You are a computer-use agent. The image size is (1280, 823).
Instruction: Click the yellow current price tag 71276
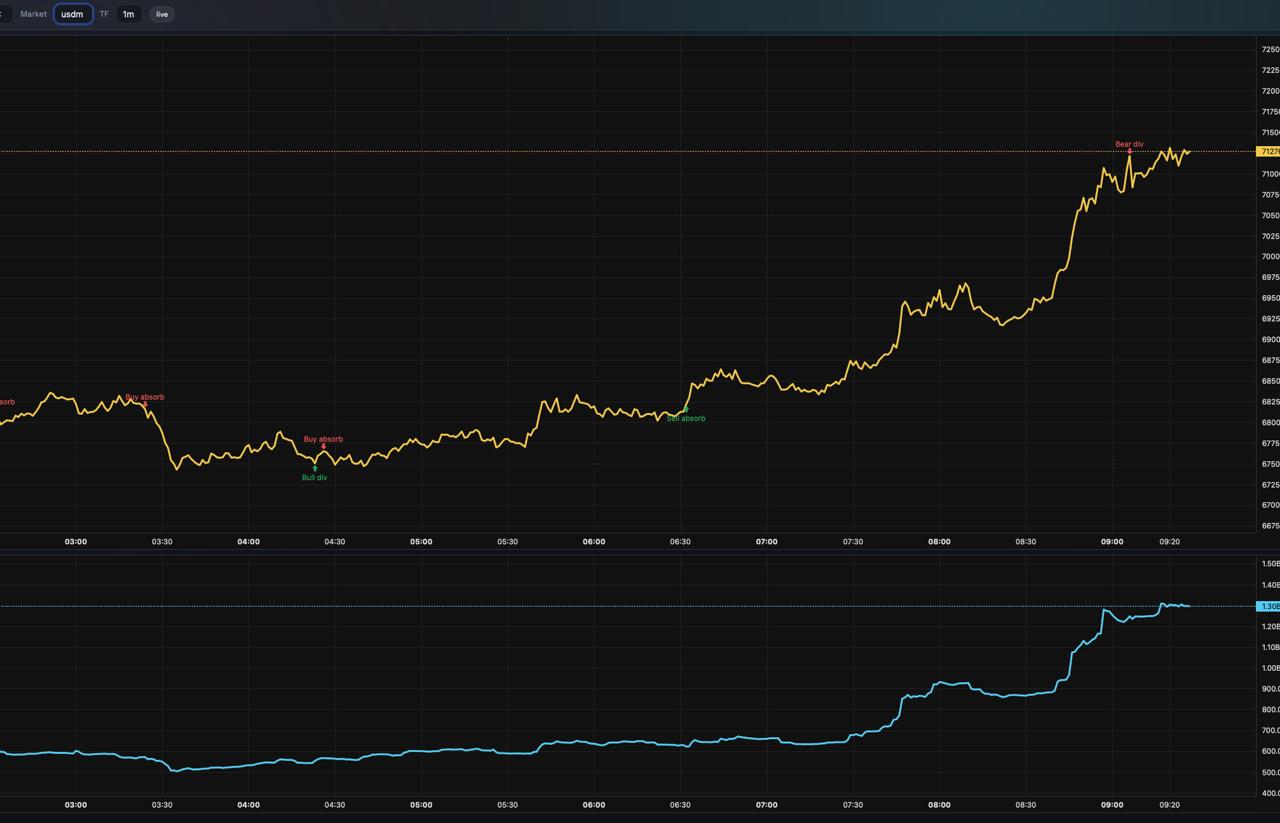[1268, 152]
